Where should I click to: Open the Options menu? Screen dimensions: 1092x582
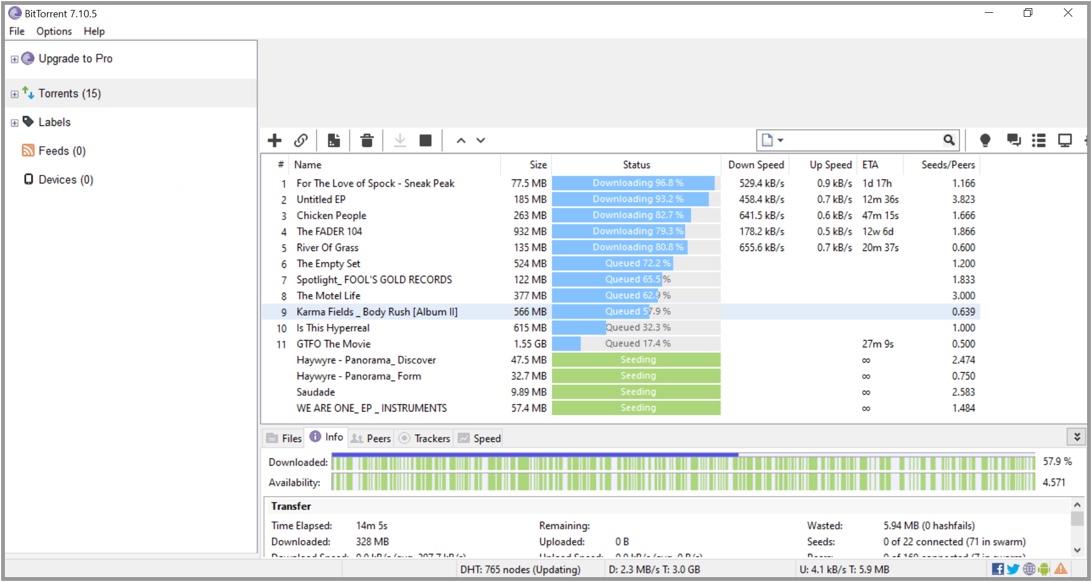(54, 31)
